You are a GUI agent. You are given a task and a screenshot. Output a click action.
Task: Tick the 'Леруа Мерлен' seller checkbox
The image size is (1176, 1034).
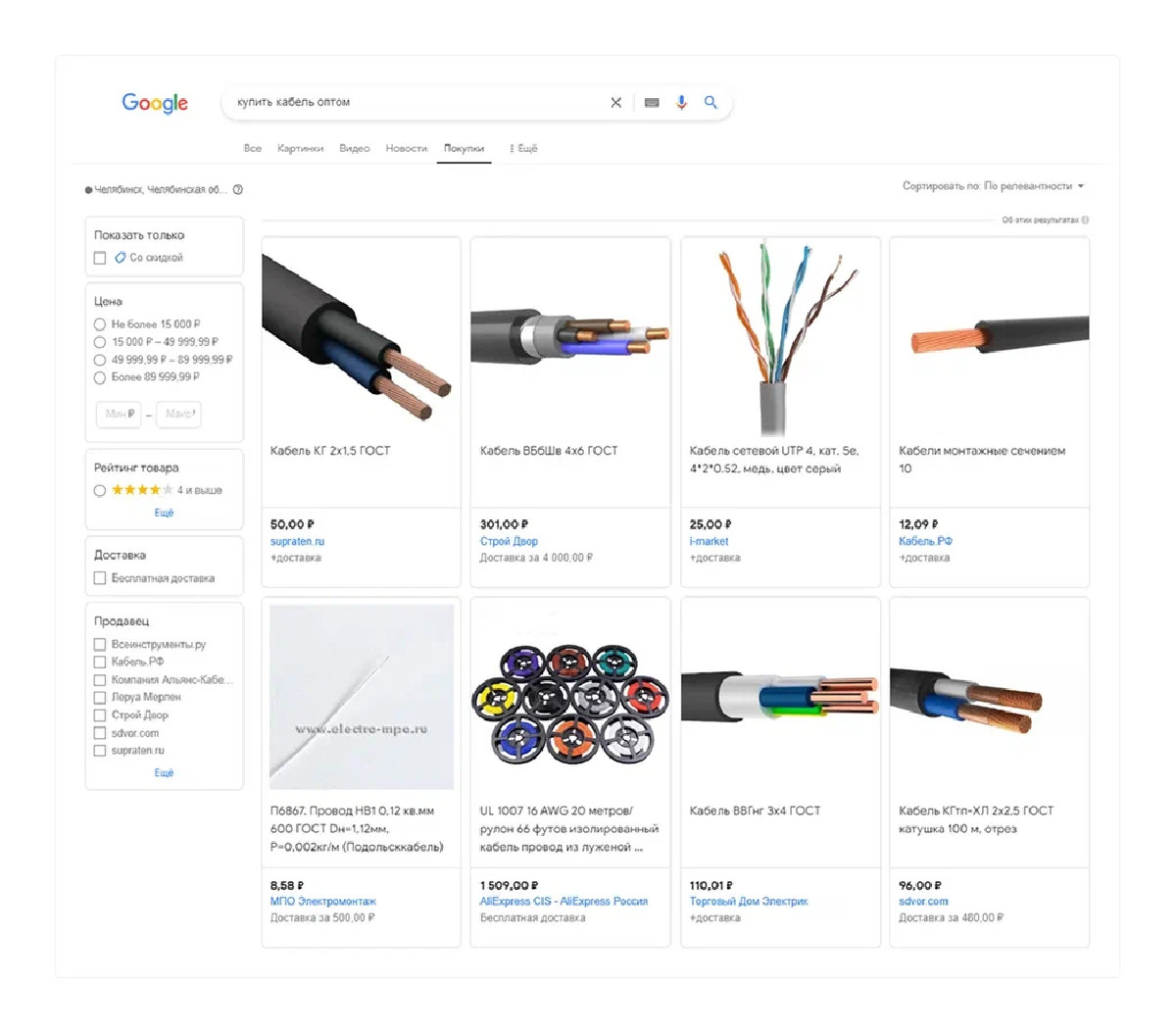(100, 698)
